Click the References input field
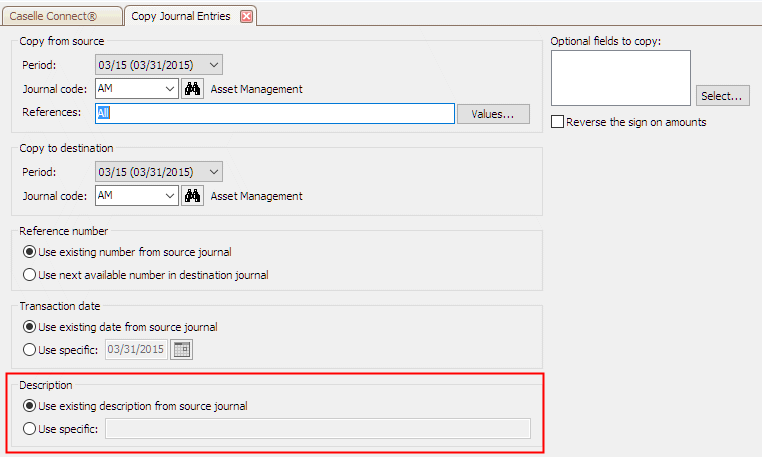This screenshot has width=762, height=457. click(x=275, y=114)
